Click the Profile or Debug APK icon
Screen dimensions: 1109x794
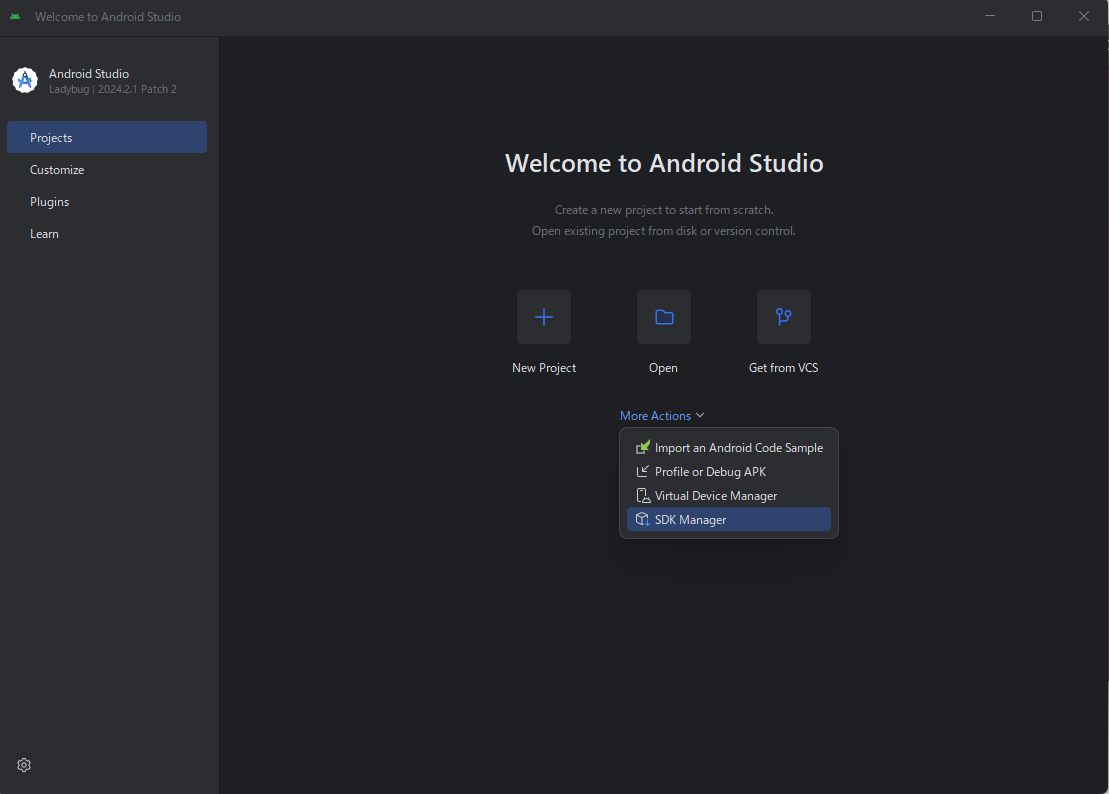tap(642, 472)
